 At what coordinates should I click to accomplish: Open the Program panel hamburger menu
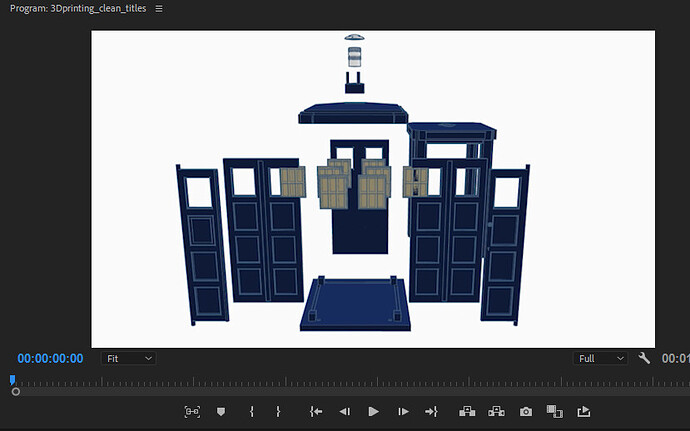[159, 8]
